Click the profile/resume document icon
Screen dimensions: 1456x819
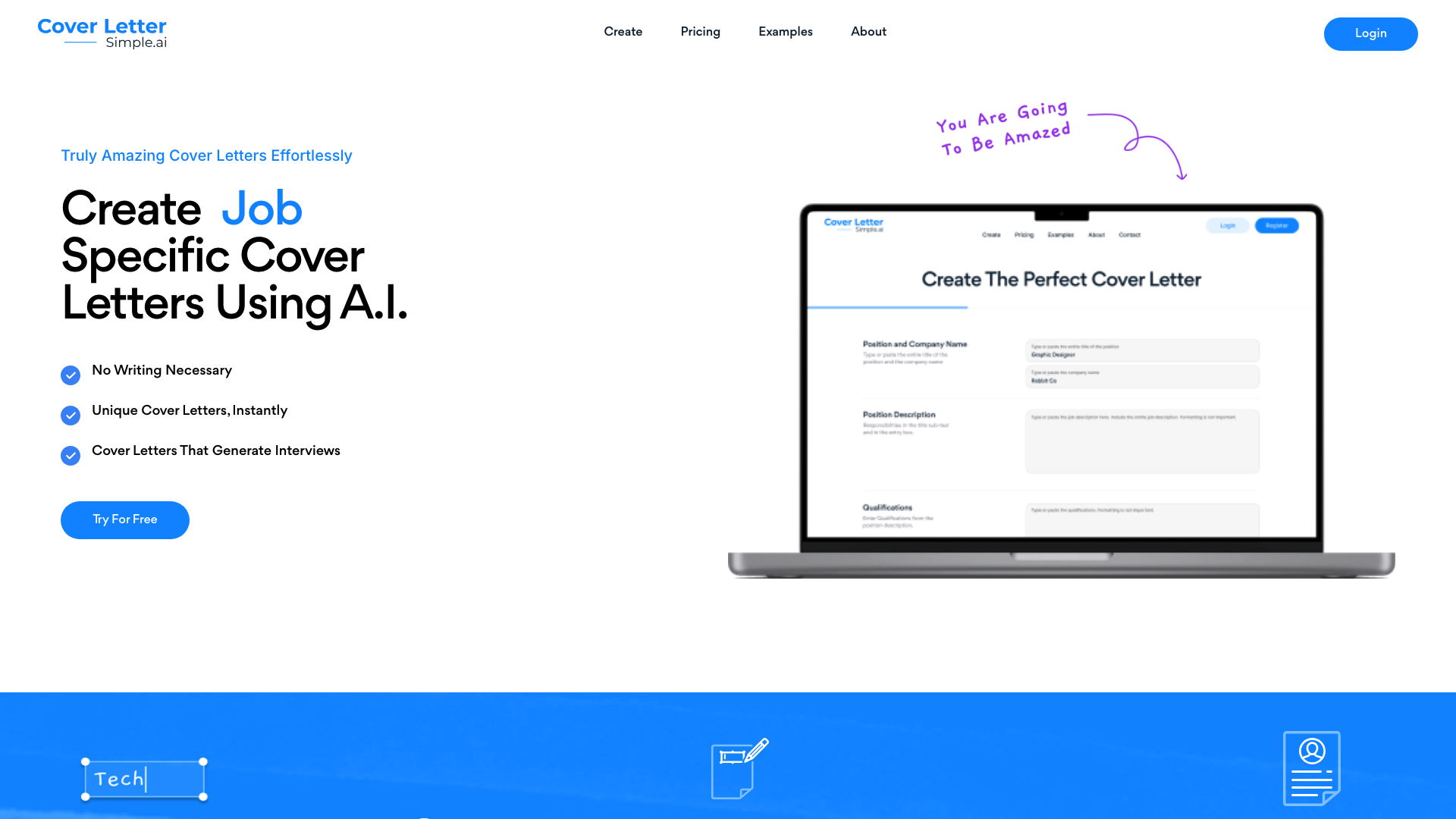1311,769
